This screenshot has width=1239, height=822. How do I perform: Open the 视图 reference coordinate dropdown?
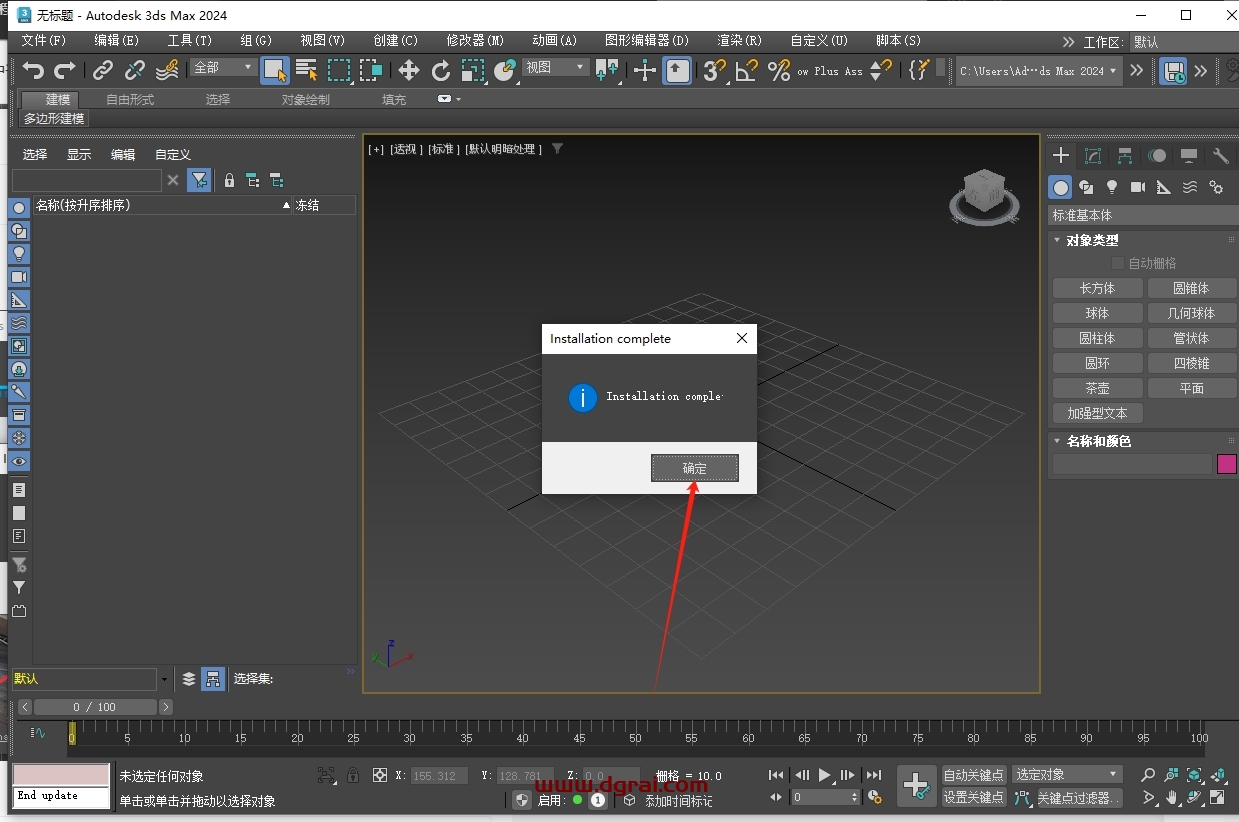[555, 67]
